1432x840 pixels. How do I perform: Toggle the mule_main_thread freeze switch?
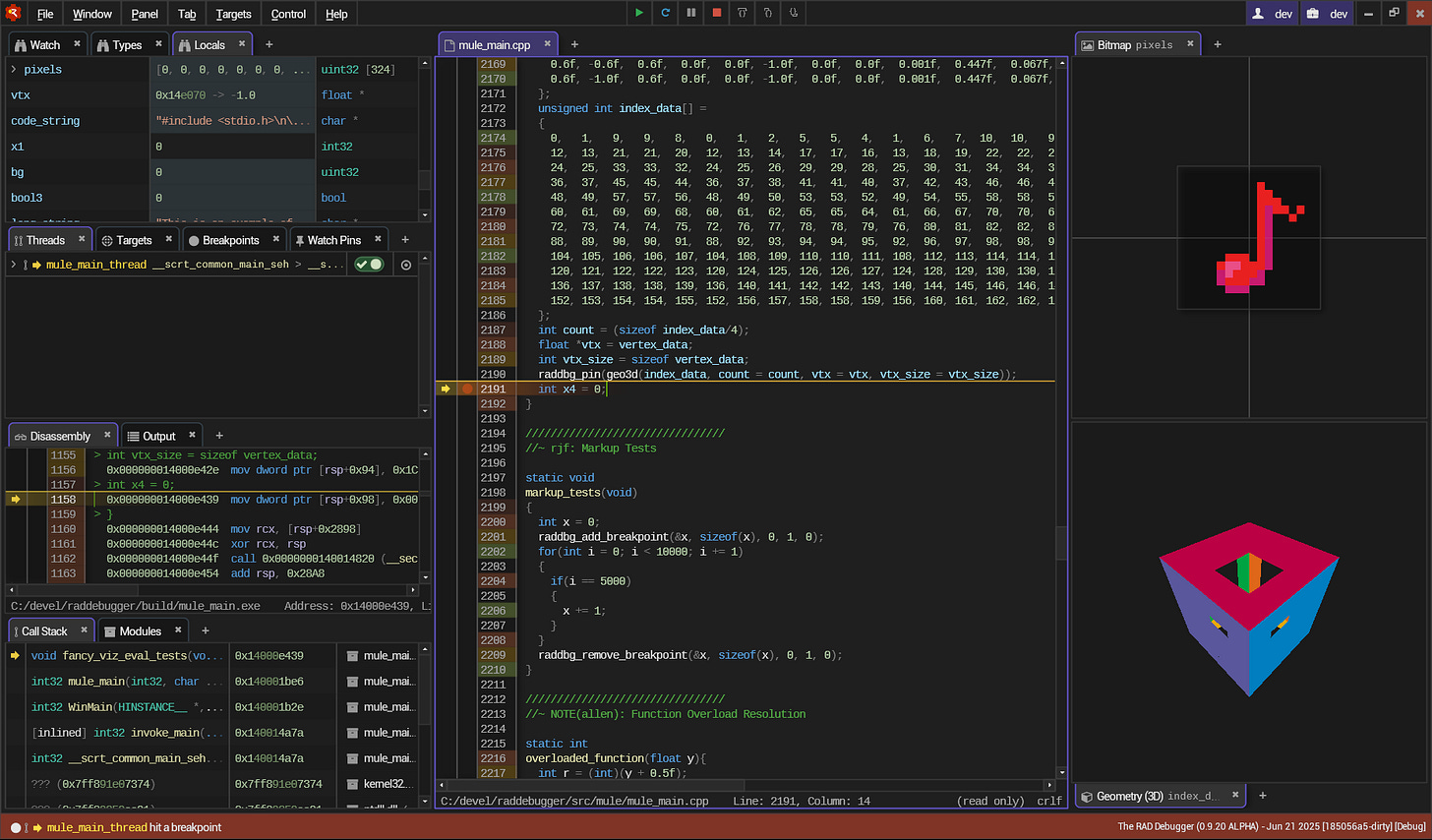(x=370, y=265)
